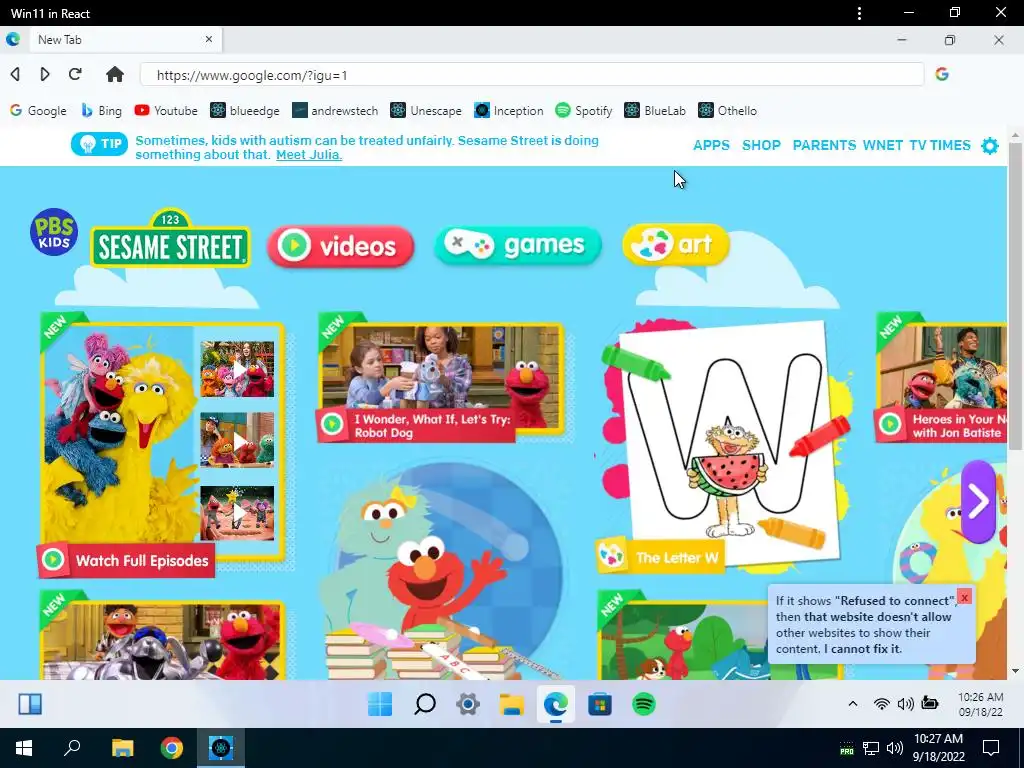This screenshot has height=768, width=1024.
Task: Open the Win11 taskbar search icon
Action: tap(425, 704)
